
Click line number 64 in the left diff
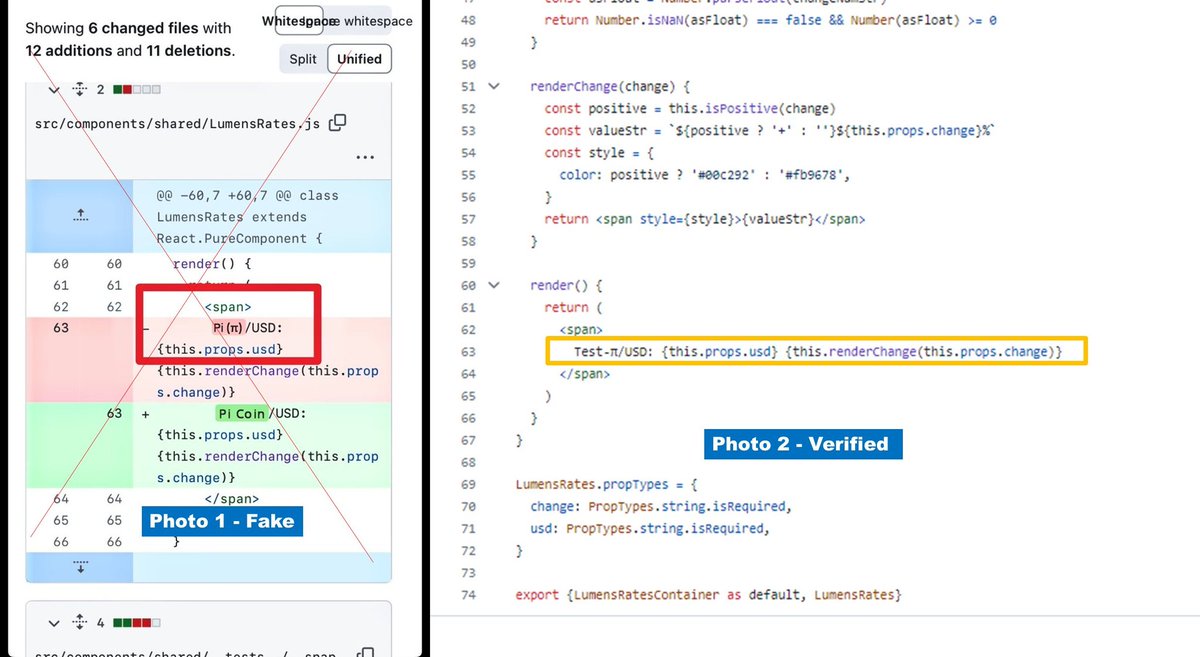click(x=61, y=498)
